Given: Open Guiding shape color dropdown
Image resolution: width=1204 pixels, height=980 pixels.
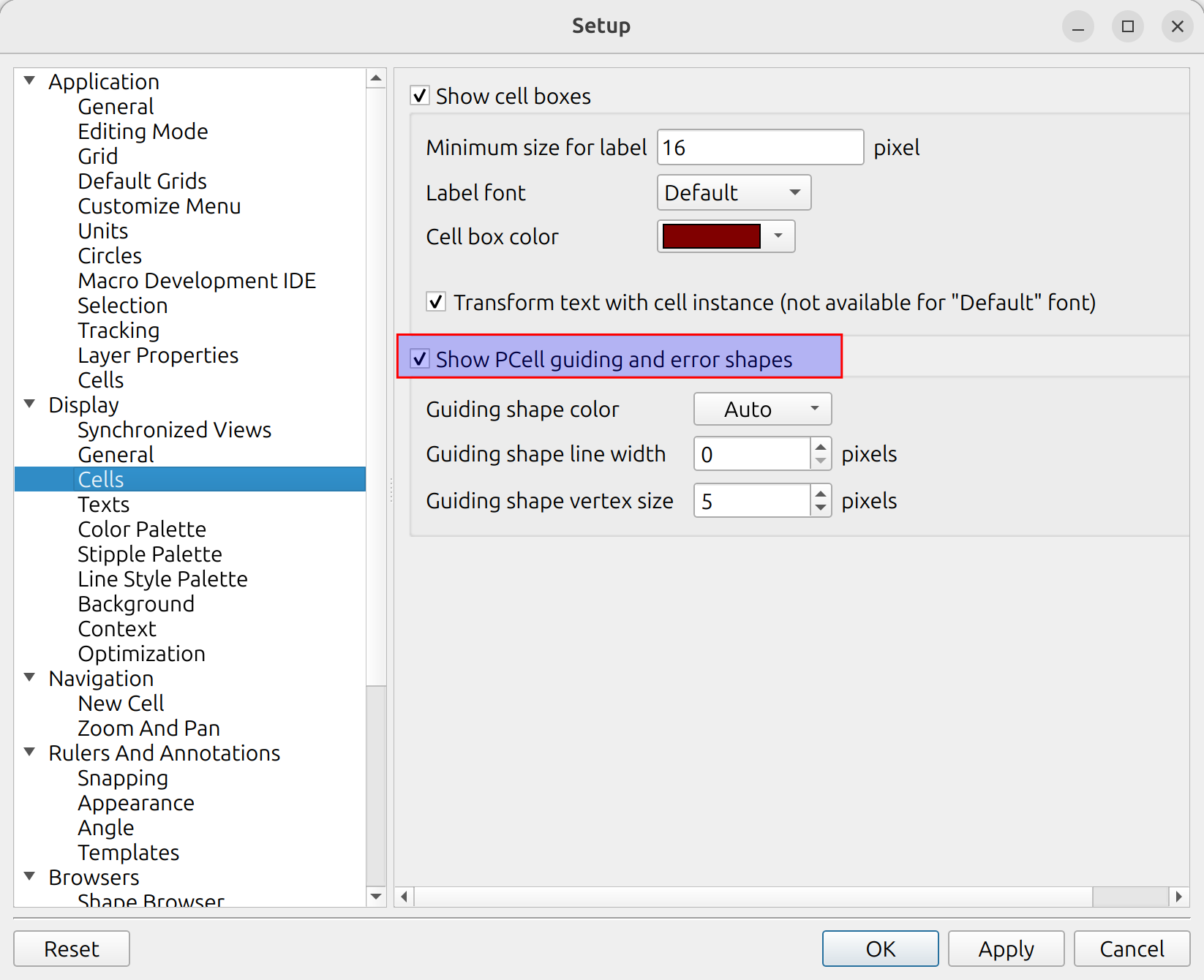Looking at the screenshot, I should coord(762,409).
